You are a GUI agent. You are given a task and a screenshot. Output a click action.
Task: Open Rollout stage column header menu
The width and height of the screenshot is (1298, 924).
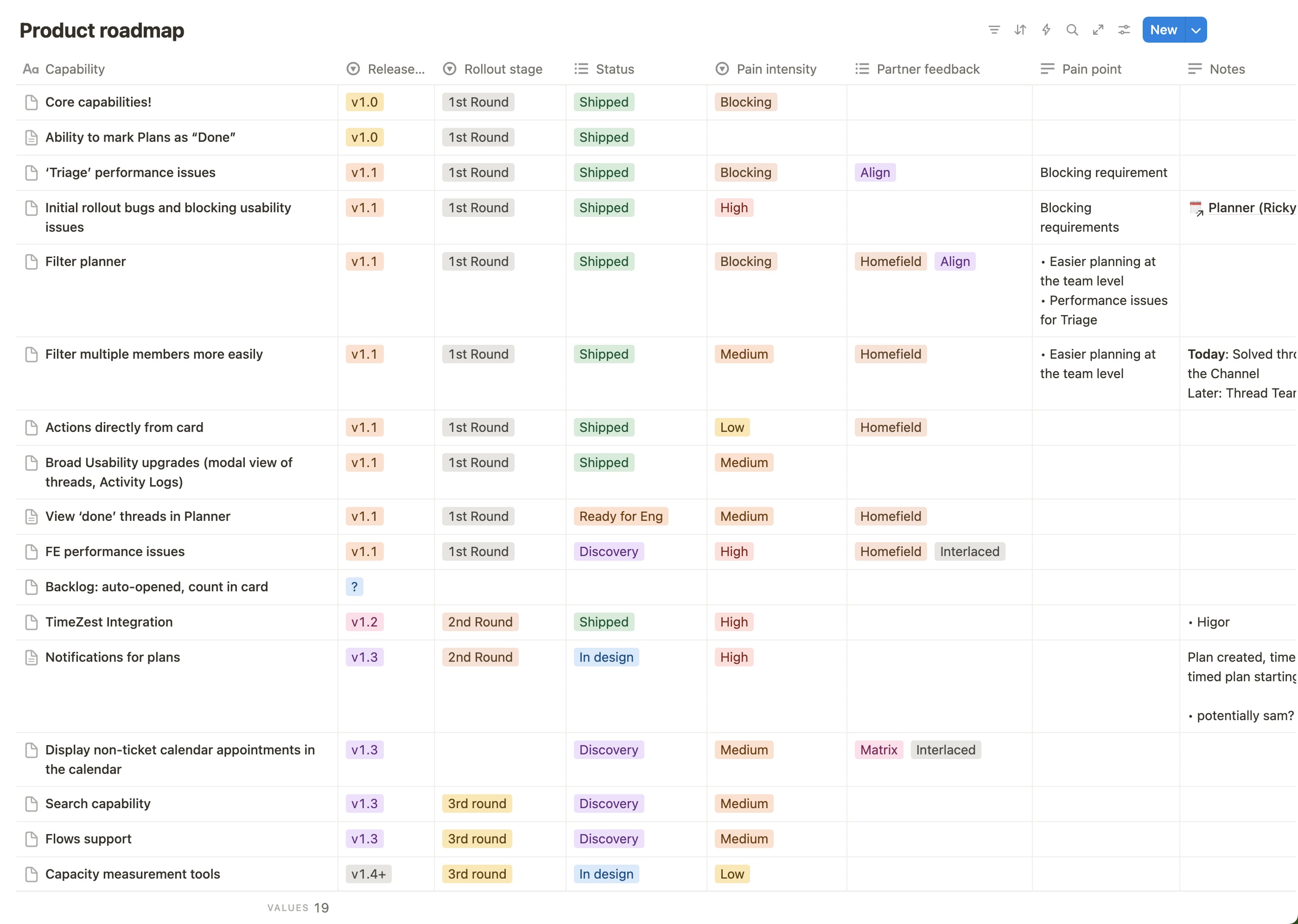(503, 69)
